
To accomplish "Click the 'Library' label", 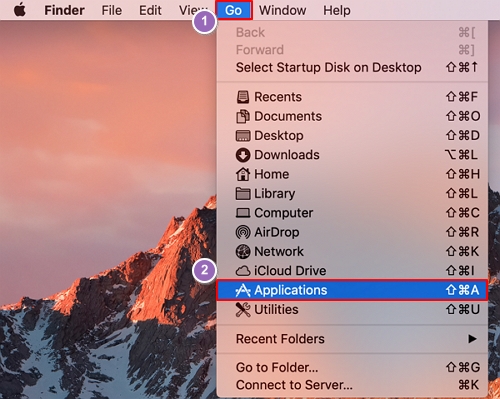I will [x=275, y=194].
